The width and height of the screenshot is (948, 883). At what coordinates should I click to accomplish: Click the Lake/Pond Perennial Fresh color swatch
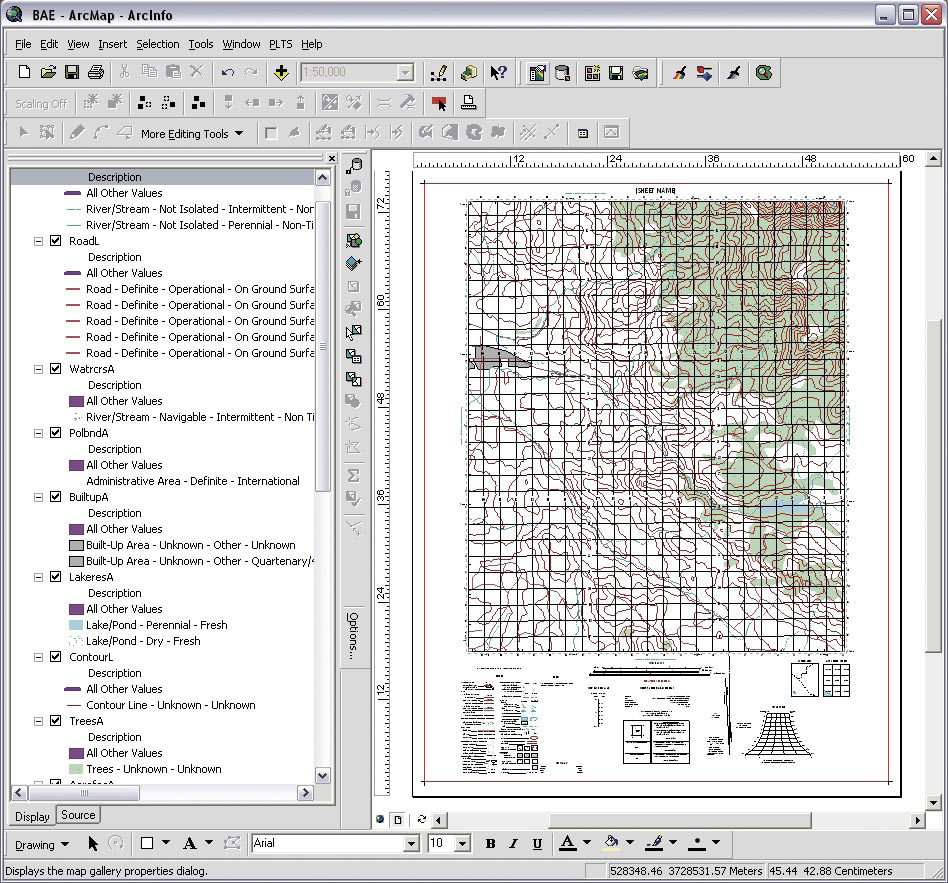coord(75,625)
